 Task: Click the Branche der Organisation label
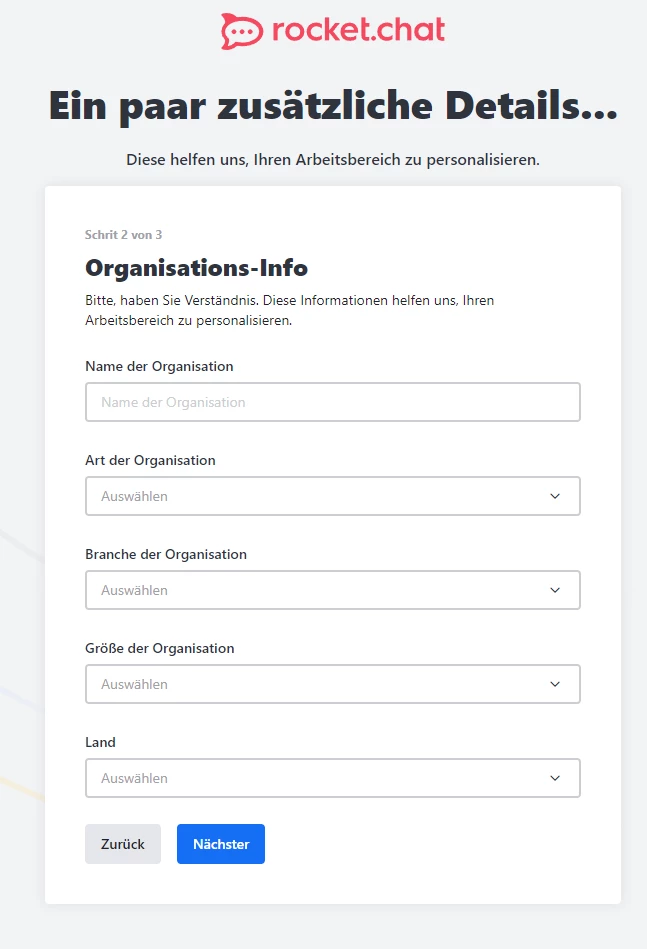(x=166, y=554)
